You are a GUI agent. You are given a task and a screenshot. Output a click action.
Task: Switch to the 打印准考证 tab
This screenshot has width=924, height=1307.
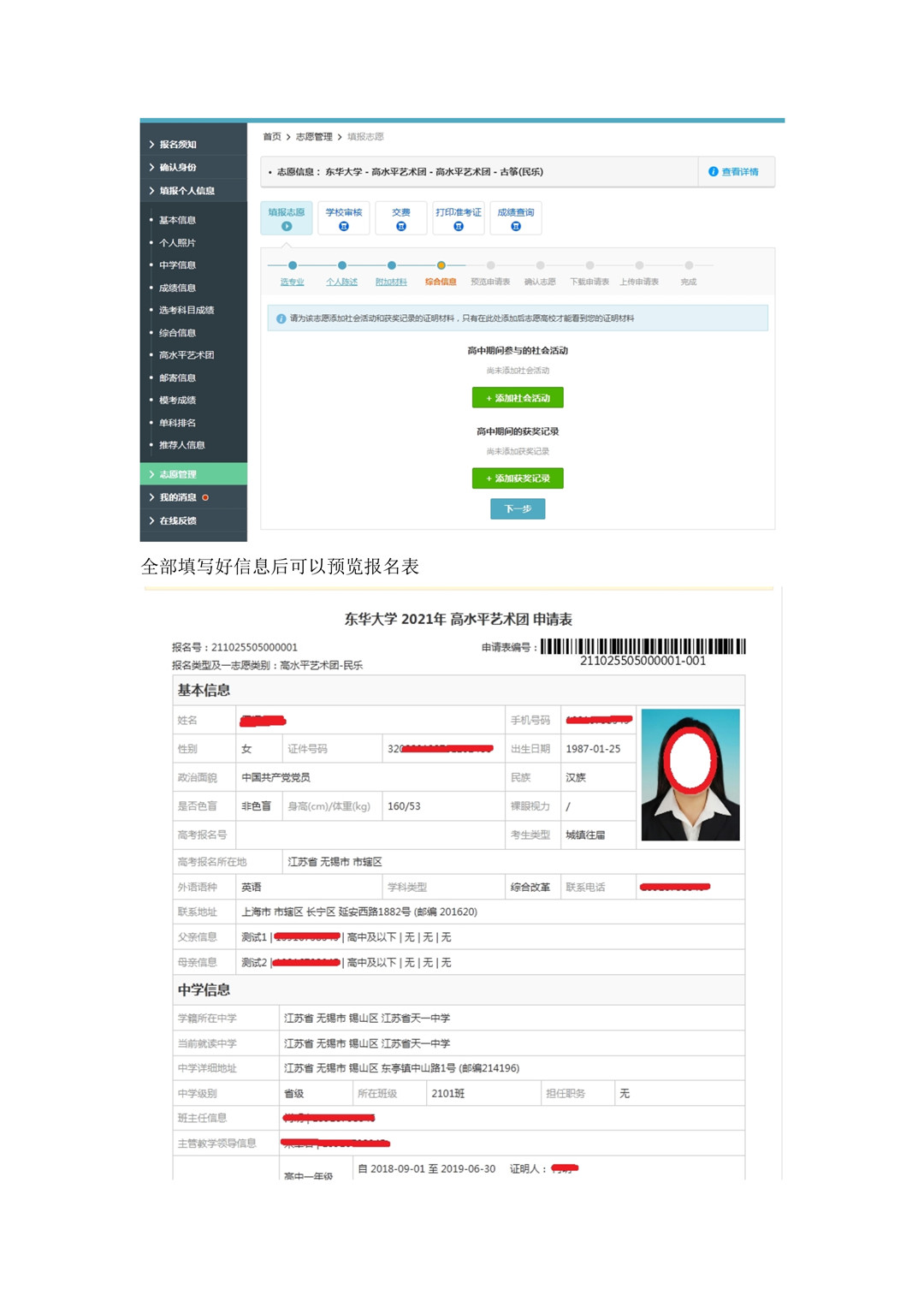tap(459, 218)
